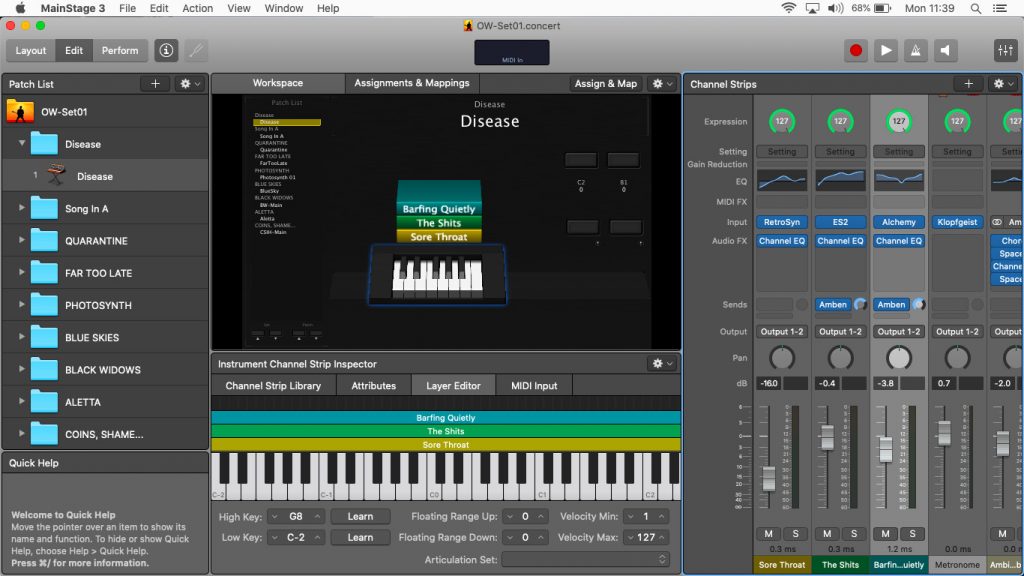Screen dimensions: 1024x576
Task: Expand the PHOTOSYNTH set folder
Action: (22, 304)
